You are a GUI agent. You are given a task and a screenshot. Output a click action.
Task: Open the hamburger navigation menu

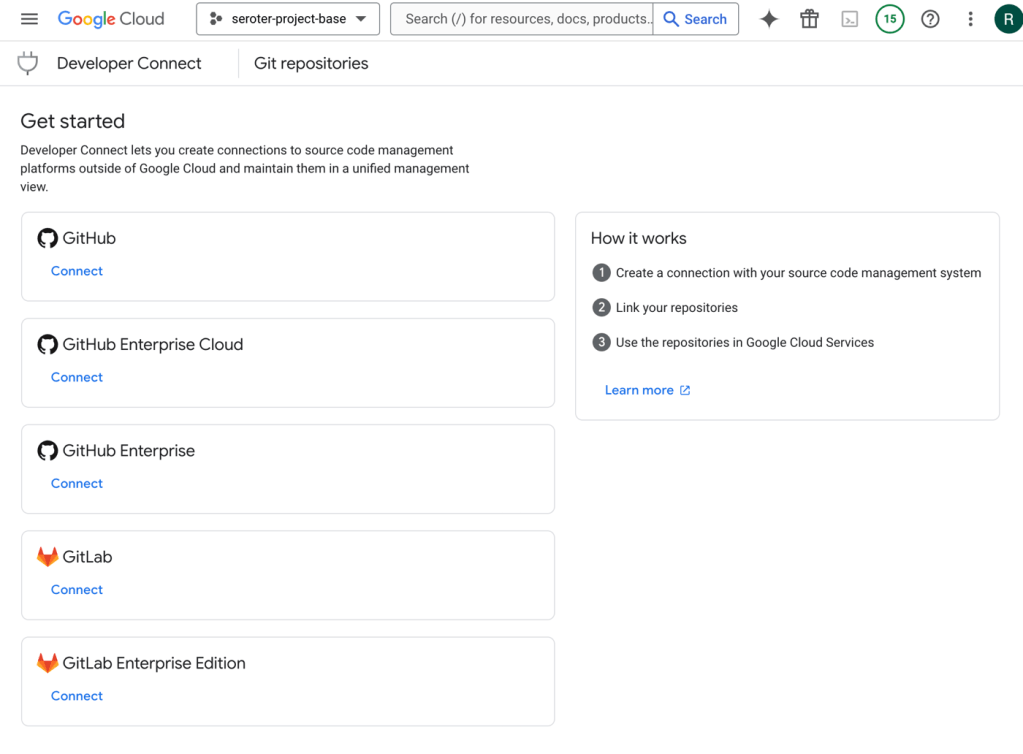pos(29,19)
